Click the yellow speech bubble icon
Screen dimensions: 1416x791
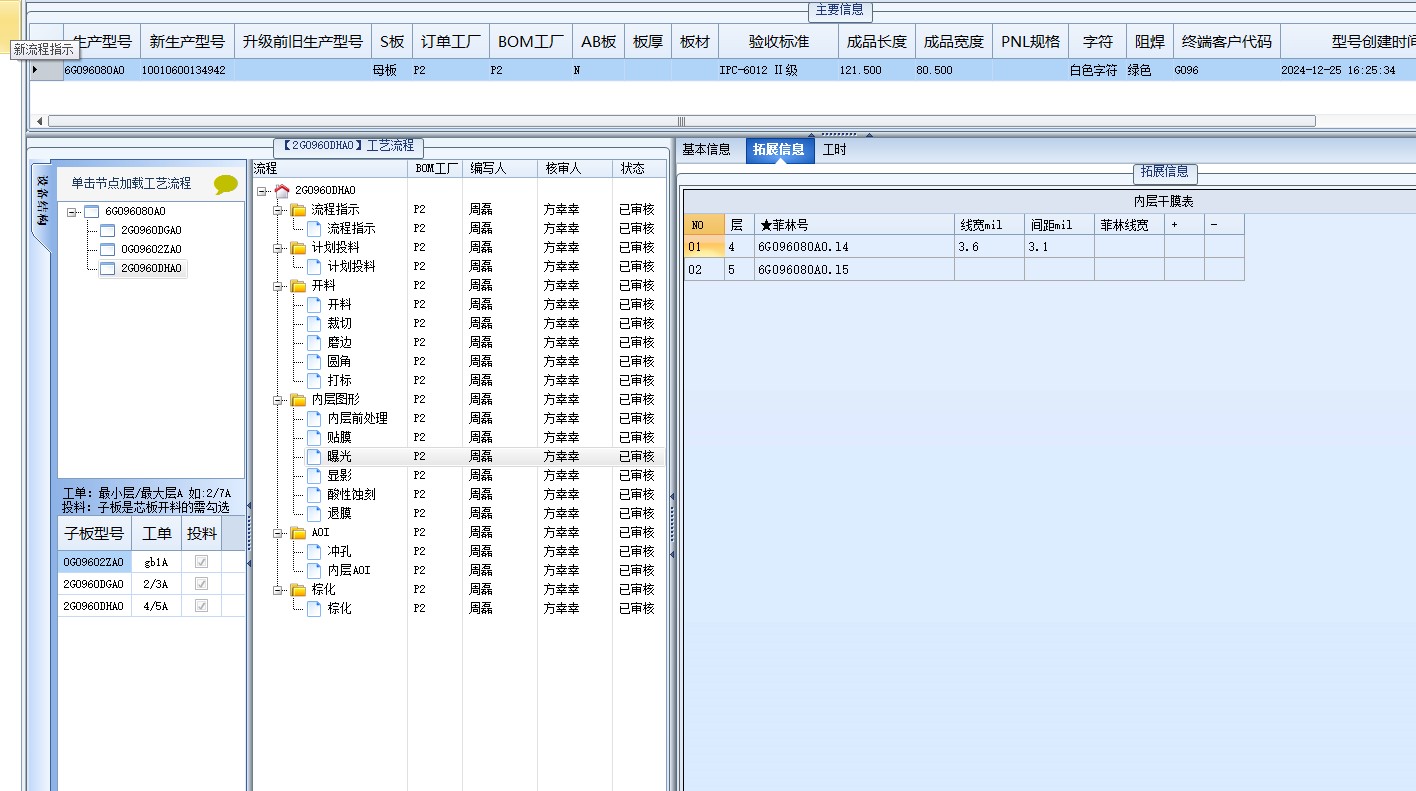[226, 185]
